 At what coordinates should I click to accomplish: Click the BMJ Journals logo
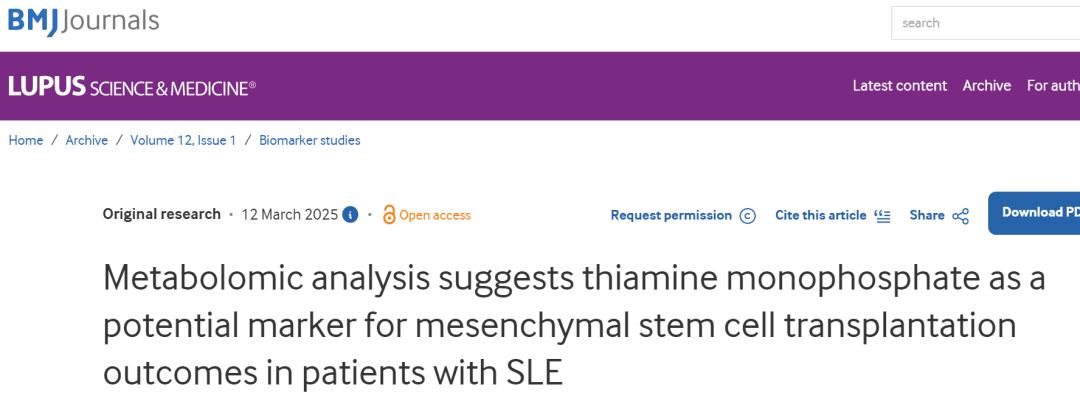pos(83,21)
